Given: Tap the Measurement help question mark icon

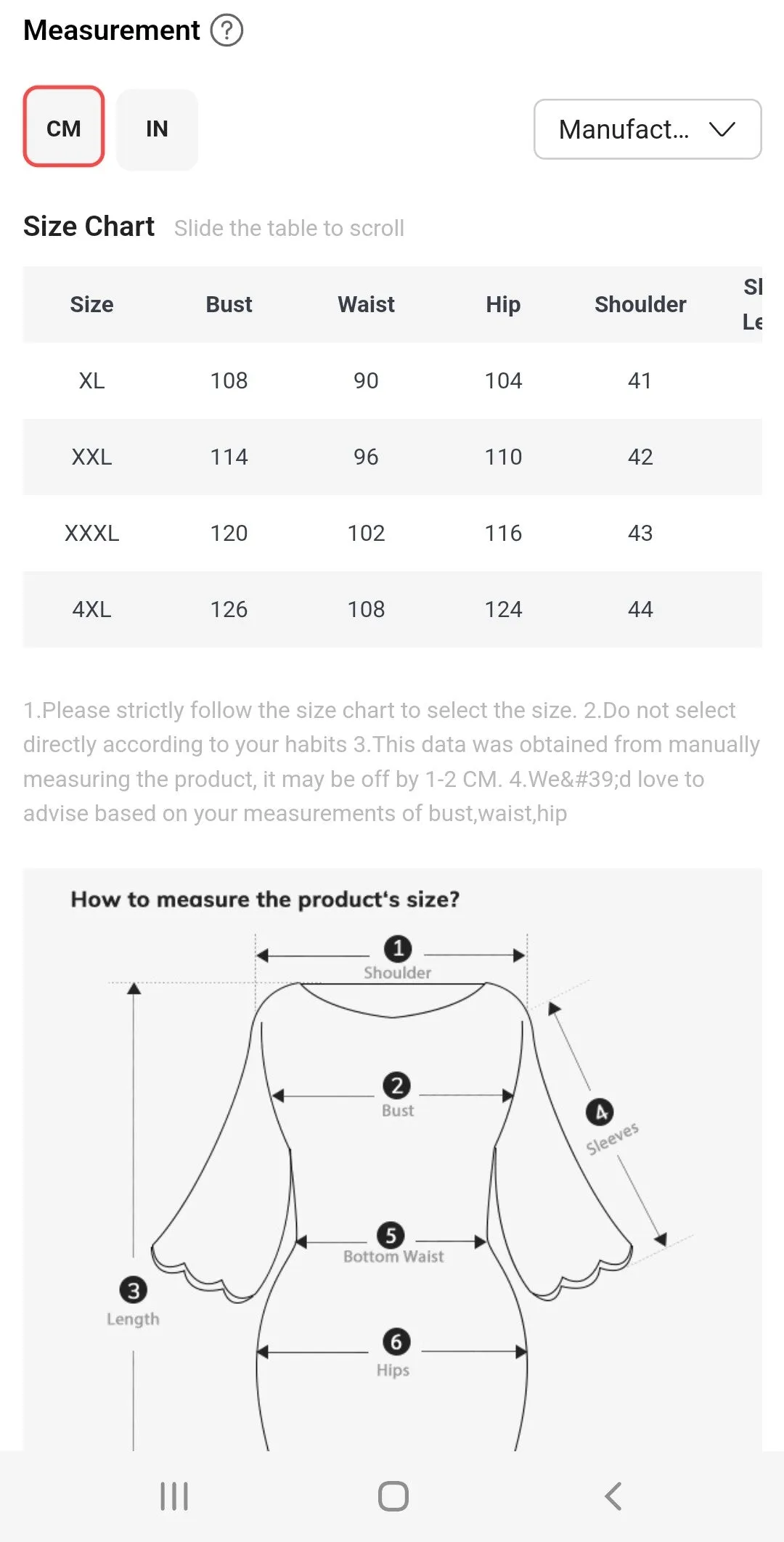Looking at the screenshot, I should (x=226, y=30).
